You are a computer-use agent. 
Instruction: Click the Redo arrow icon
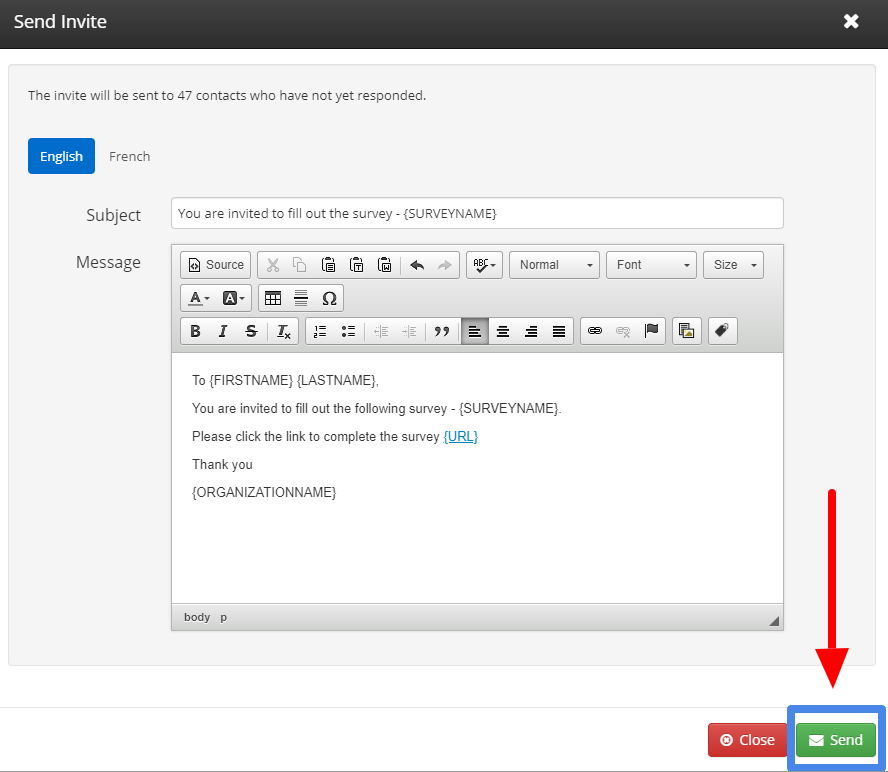tap(445, 265)
